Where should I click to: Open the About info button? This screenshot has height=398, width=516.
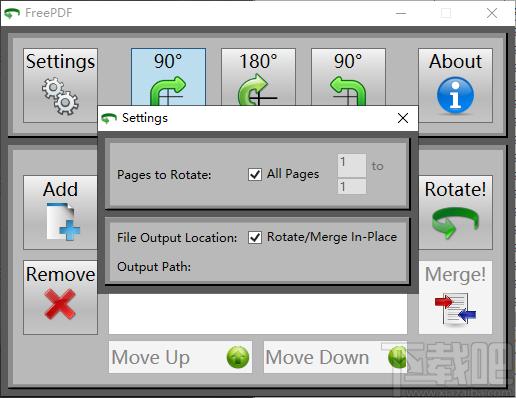455,85
